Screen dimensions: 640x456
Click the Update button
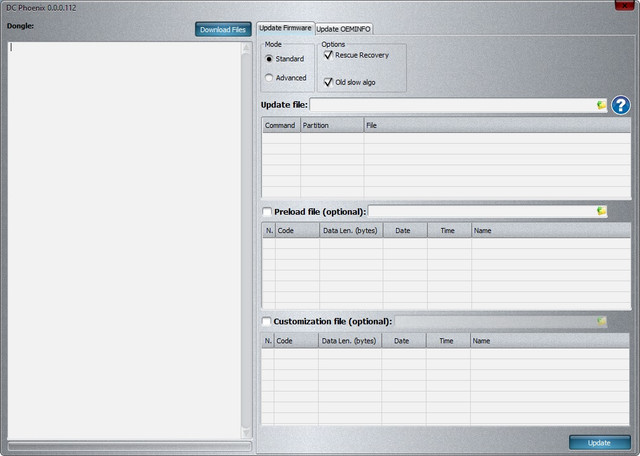click(x=599, y=442)
